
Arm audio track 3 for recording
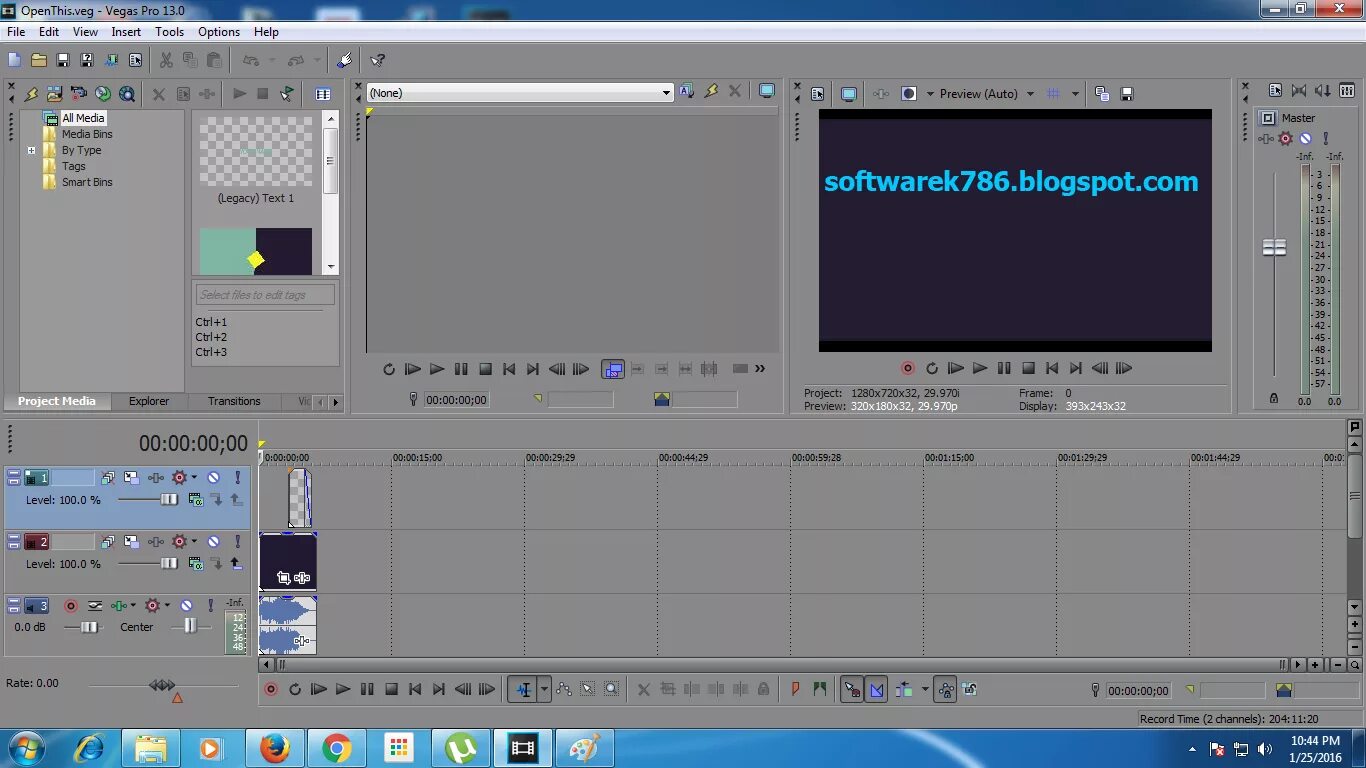[71, 604]
